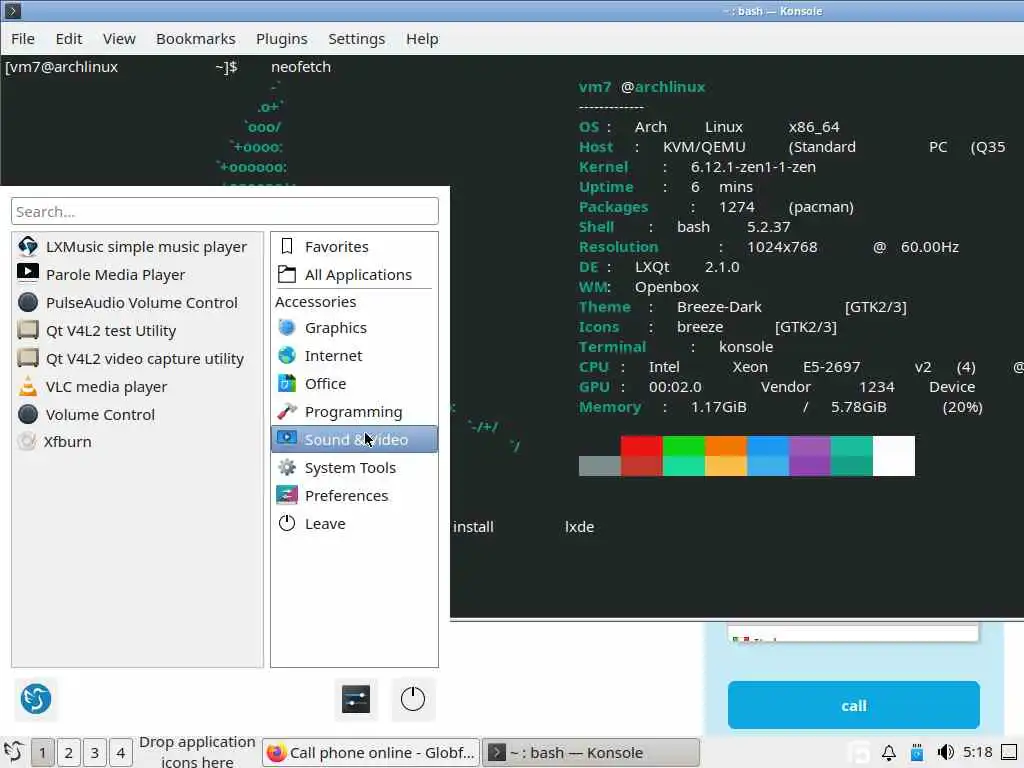This screenshot has height=768, width=1024.
Task: Launch Qt V4L2 video capture utility
Action: (x=137, y=359)
